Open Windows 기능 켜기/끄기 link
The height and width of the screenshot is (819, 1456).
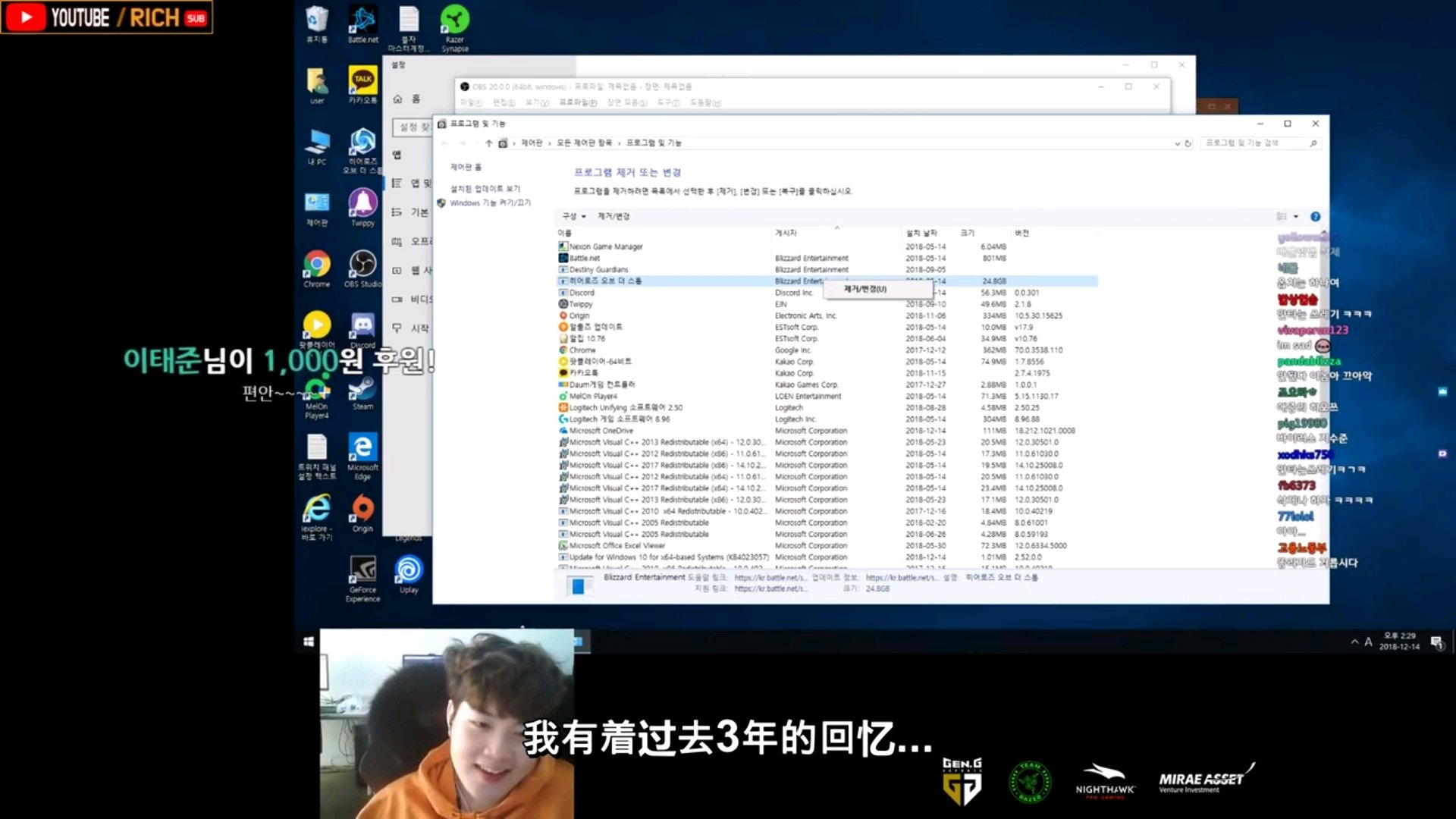click(x=490, y=203)
